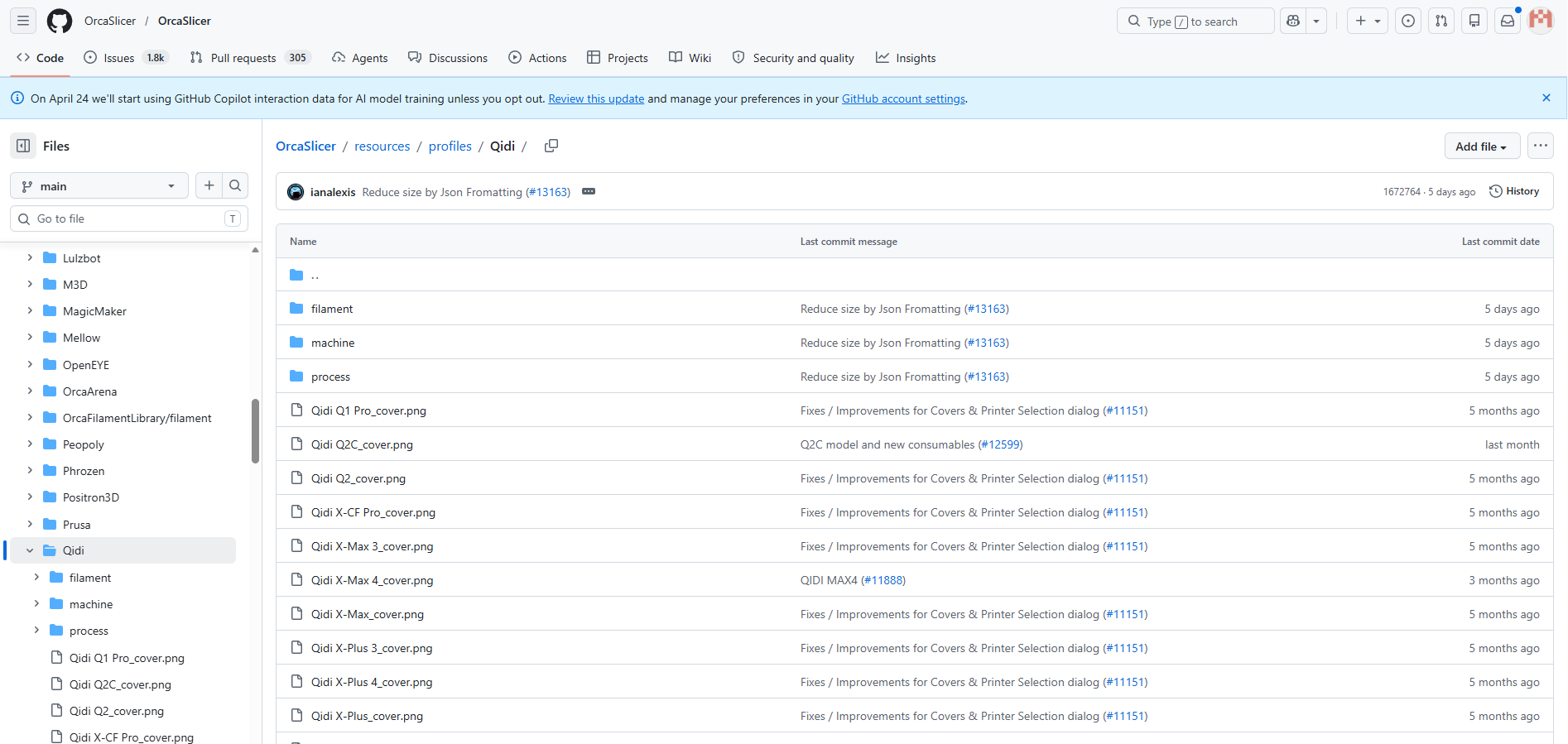The width and height of the screenshot is (1568, 744).
Task: Open the process folder in file list
Action: [330, 377]
